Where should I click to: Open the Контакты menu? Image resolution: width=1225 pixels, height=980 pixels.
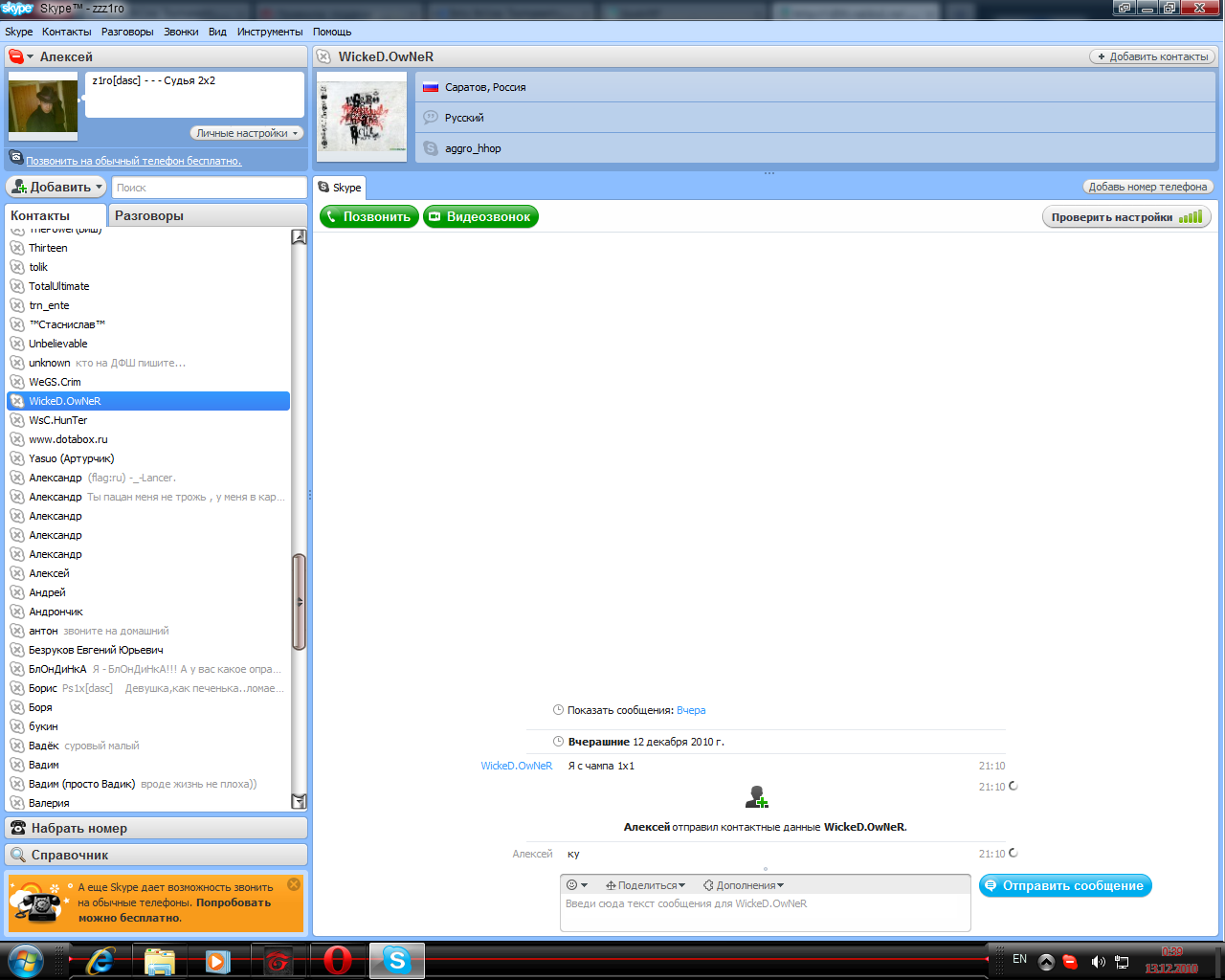coord(67,32)
